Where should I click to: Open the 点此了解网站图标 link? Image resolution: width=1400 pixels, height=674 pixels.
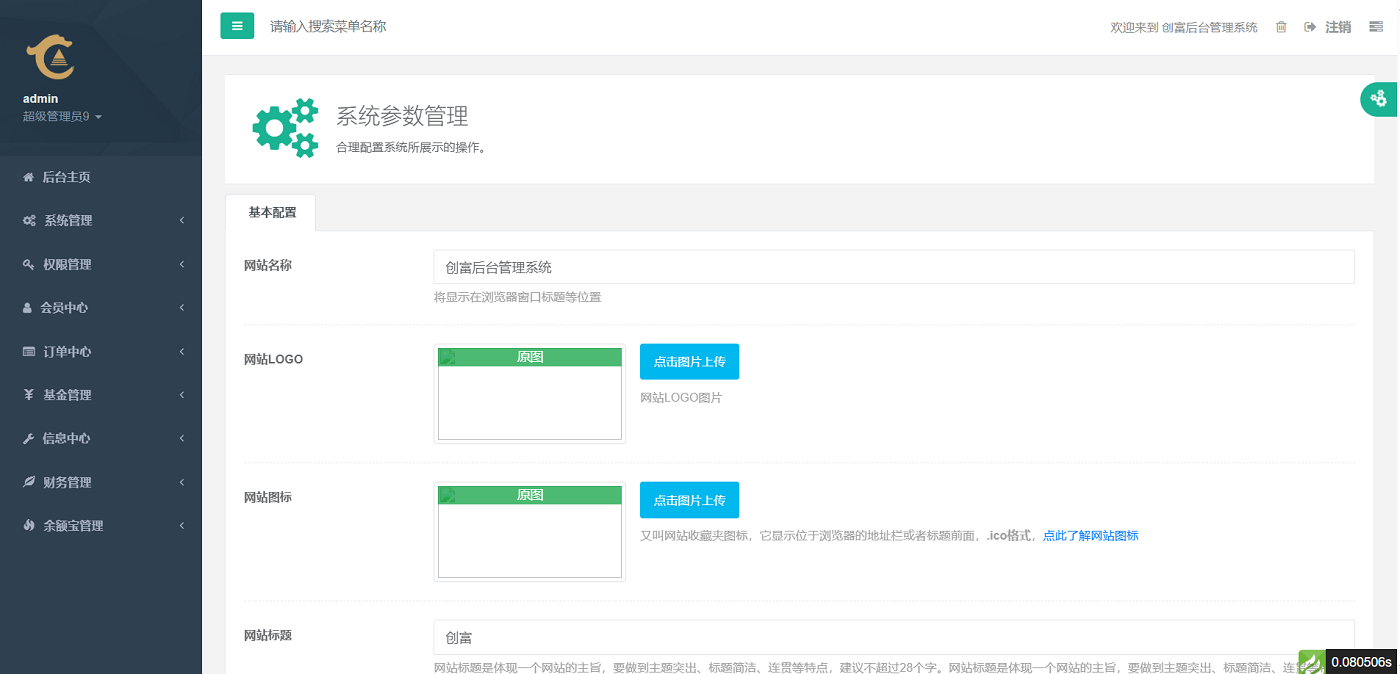pos(1091,535)
